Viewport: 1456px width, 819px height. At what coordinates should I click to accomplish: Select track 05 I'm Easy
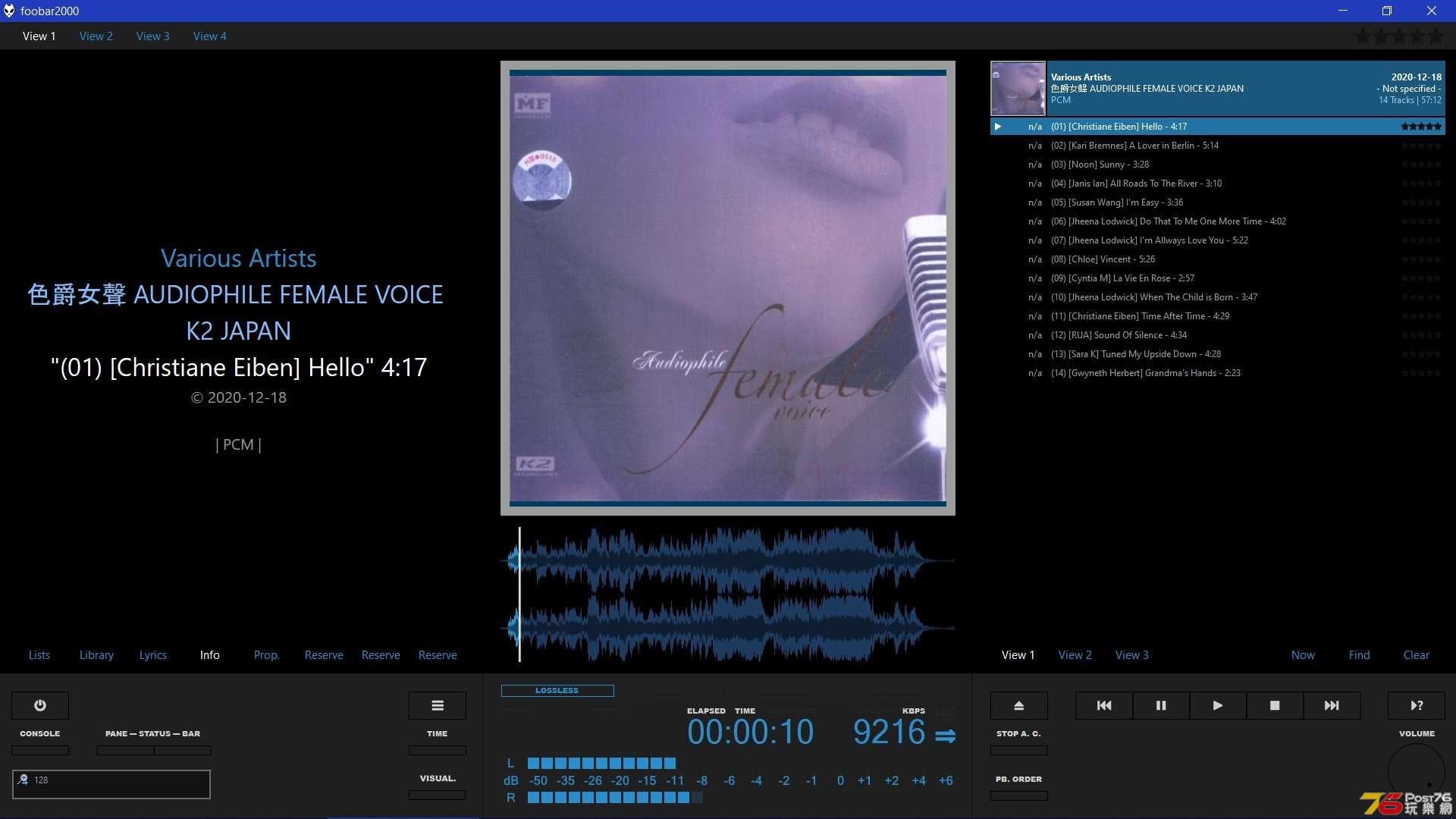pyautogui.click(x=1218, y=202)
